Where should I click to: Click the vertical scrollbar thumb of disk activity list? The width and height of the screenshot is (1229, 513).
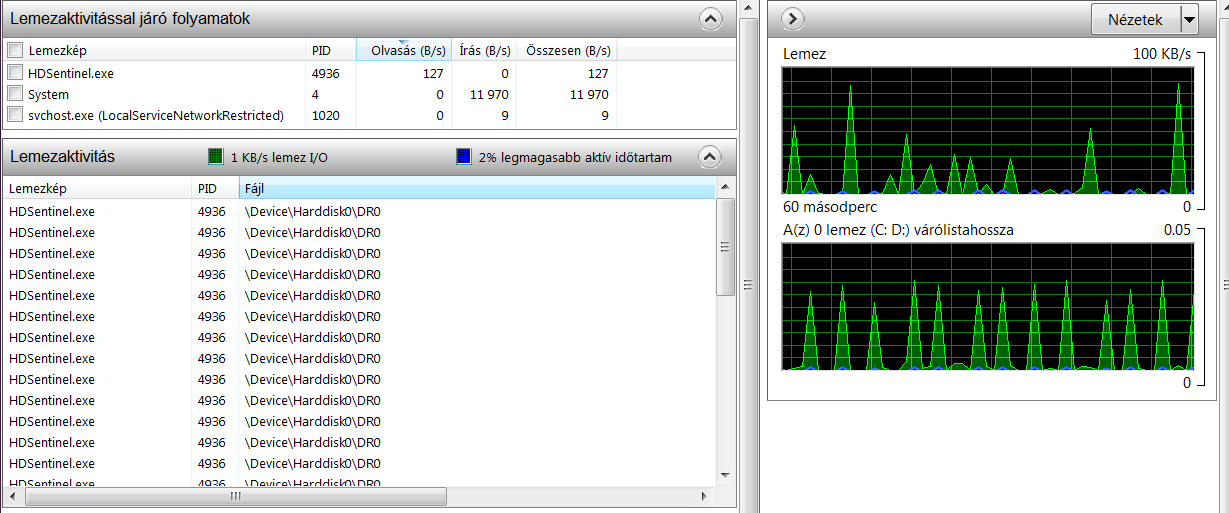click(x=726, y=246)
